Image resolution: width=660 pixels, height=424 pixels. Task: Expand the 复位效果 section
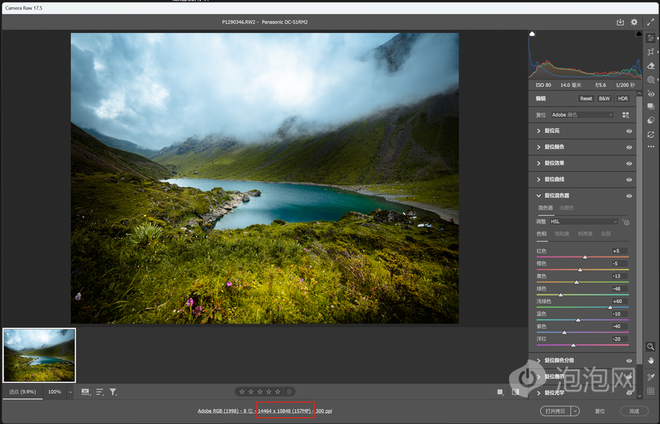point(559,163)
